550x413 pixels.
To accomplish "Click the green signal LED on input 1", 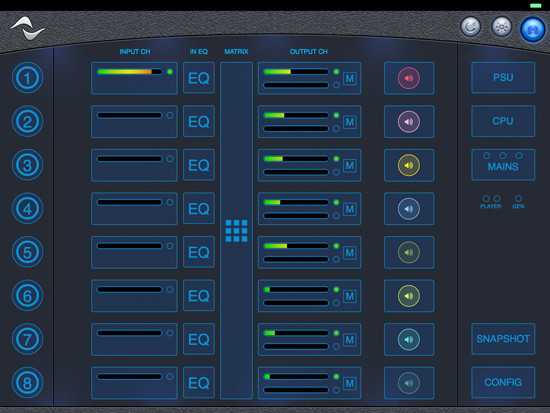I will tap(170, 72).
